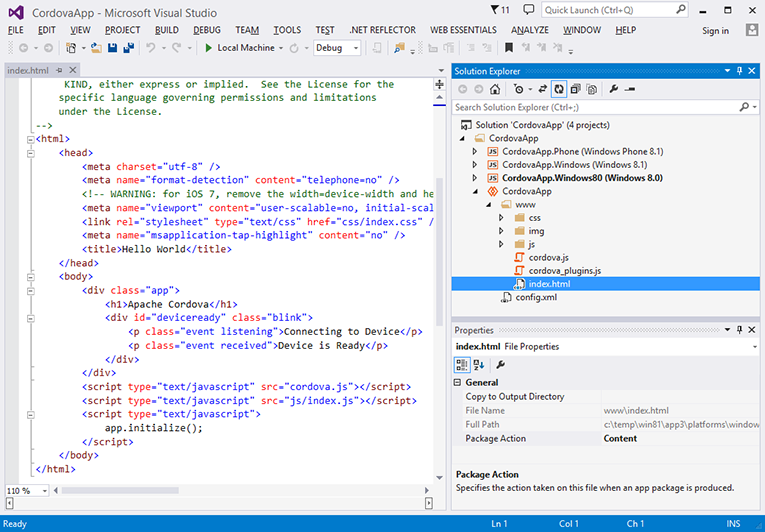Open the WEB ESSENTIALS menu

tap(463, 30)
